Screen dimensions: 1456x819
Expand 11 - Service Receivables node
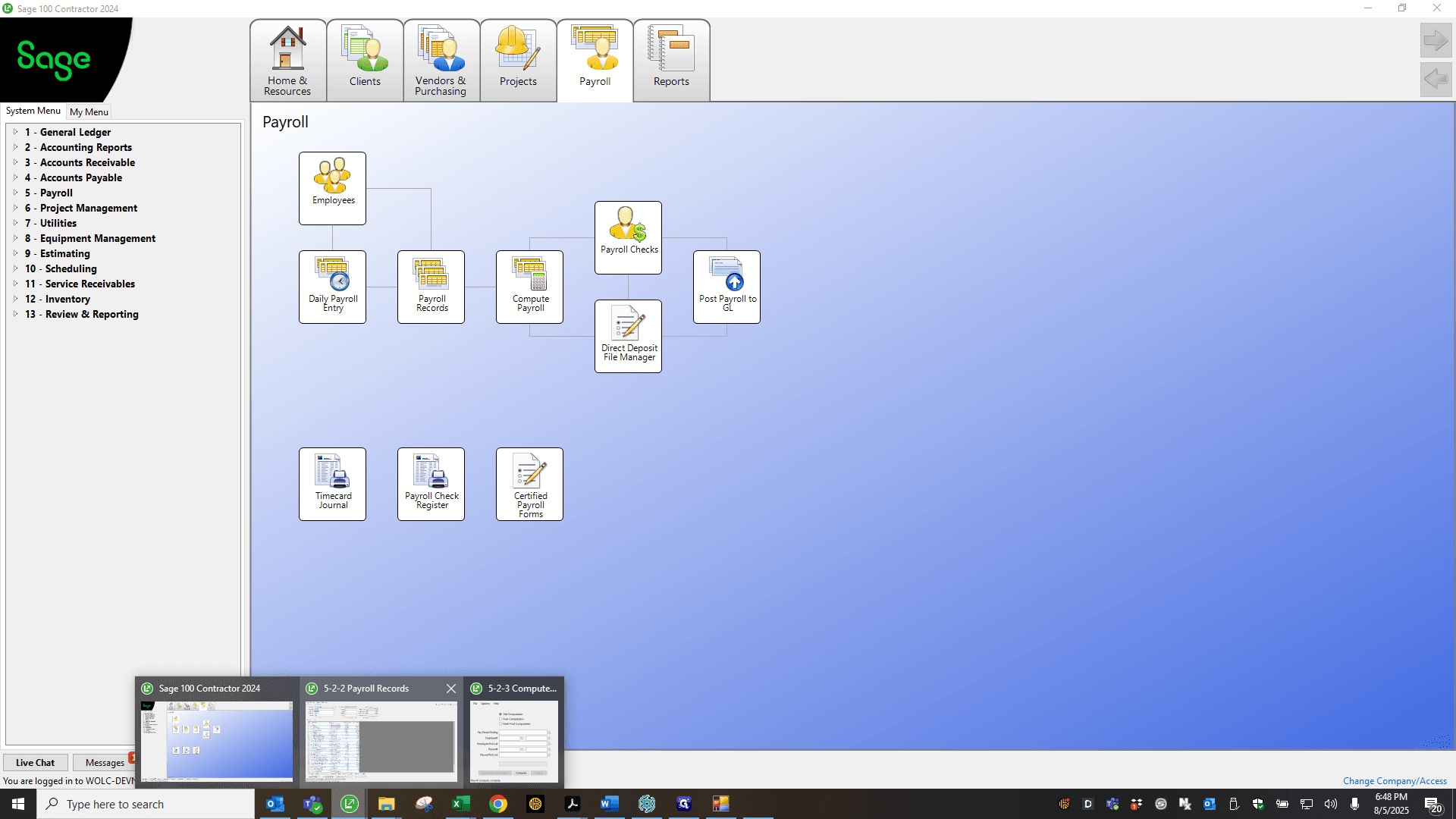click(15, 284)
